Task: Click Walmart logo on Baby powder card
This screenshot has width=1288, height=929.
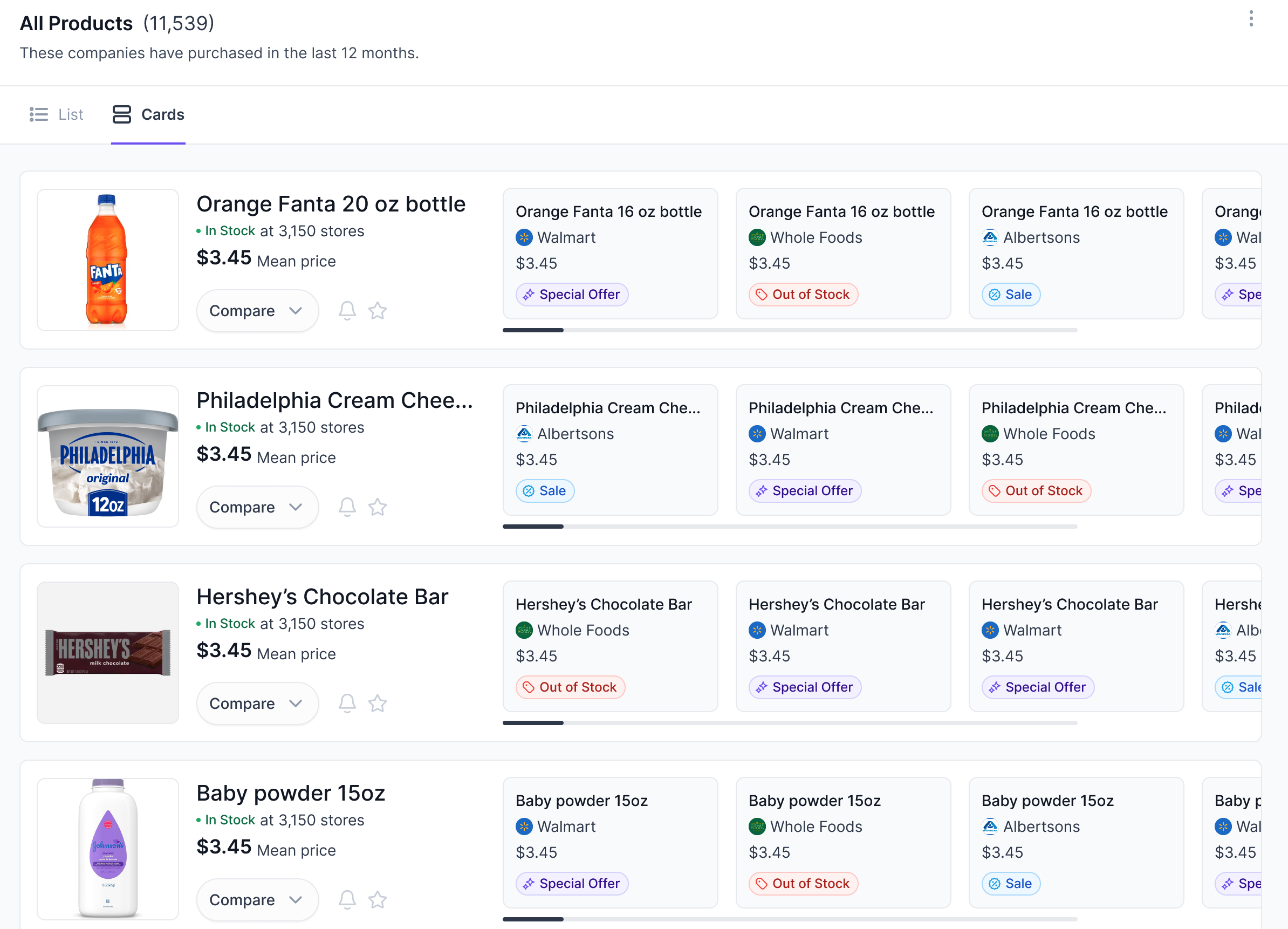Action: [524, 826]
